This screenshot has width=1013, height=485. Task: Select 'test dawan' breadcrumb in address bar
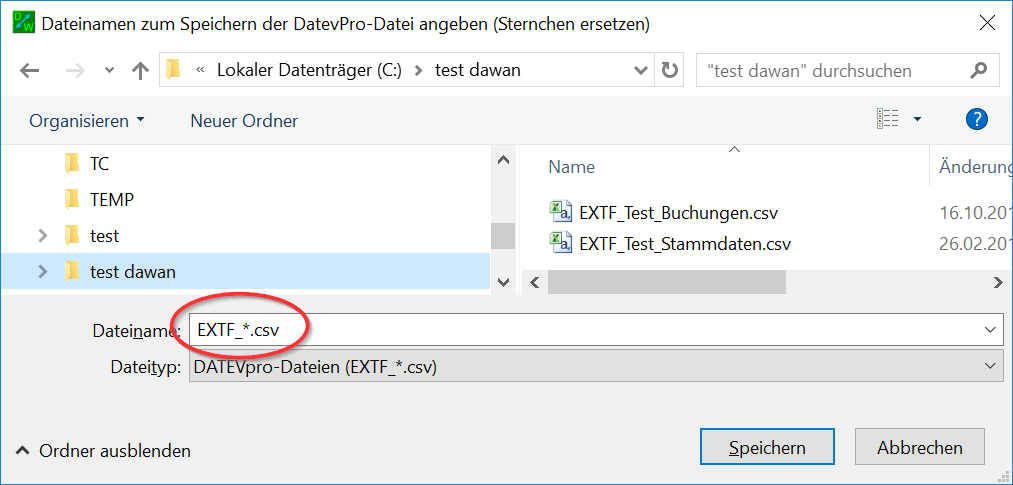[x=477, y=70]
